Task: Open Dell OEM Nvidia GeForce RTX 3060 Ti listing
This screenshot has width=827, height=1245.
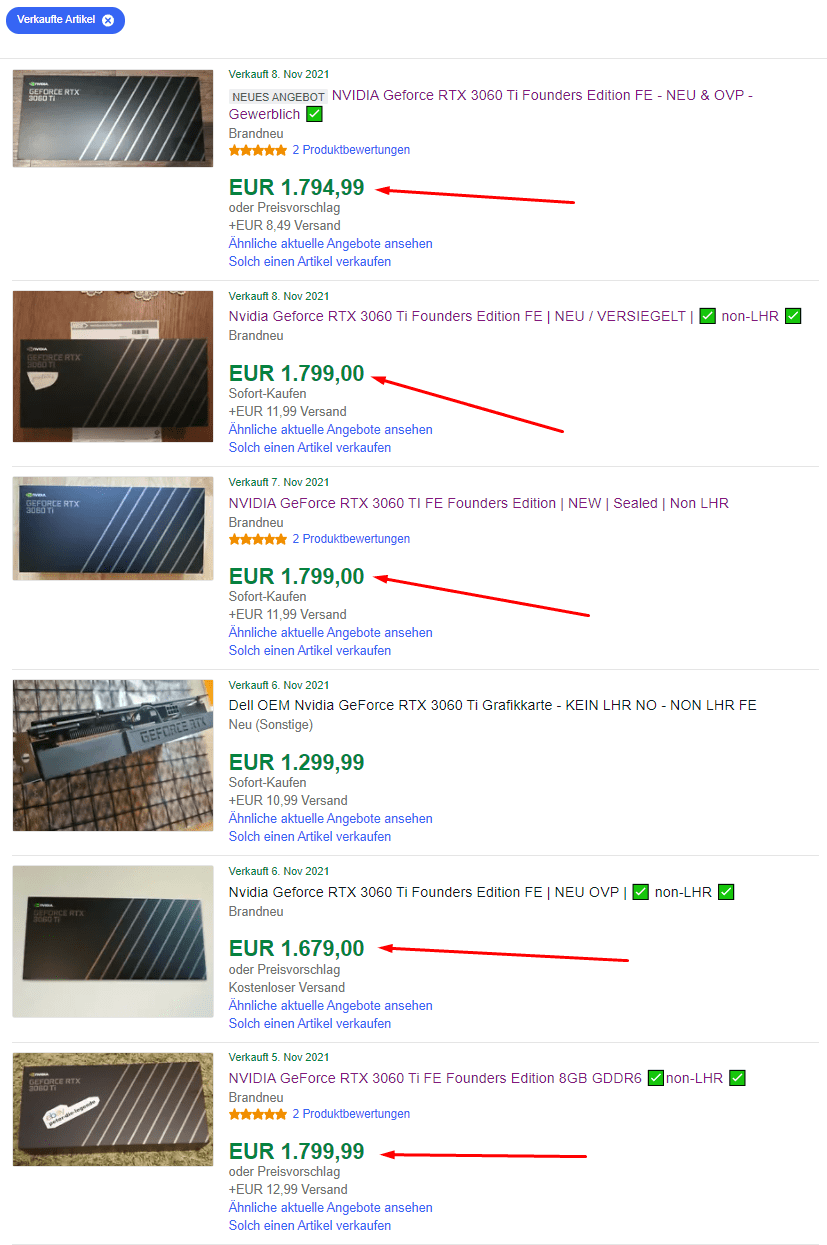Action: [x=493, y=705]
